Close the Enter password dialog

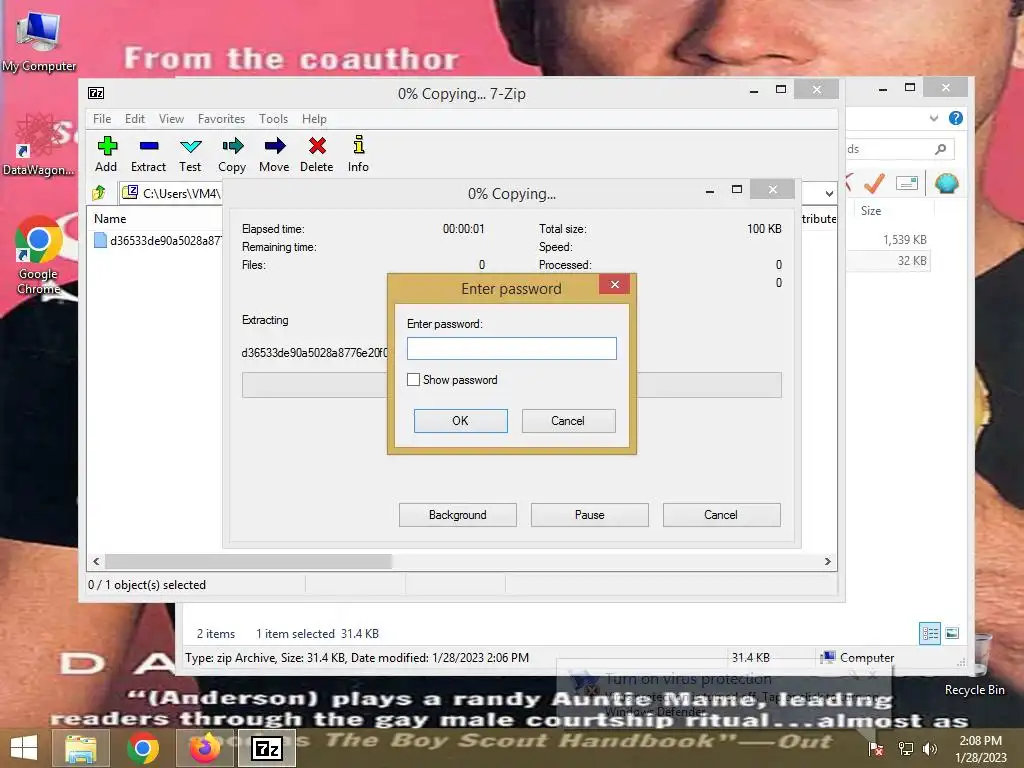coord(614,284)
